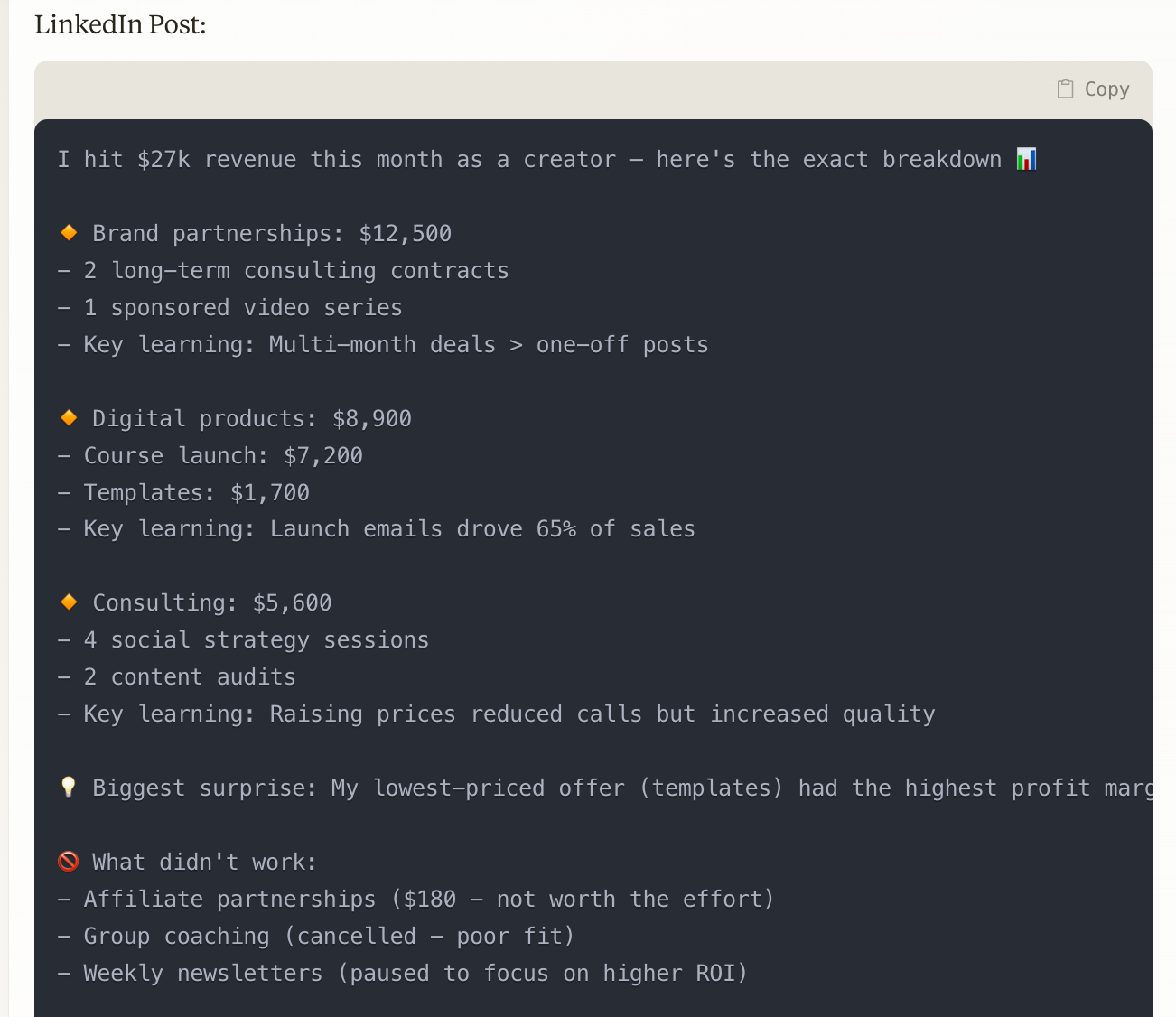Click the prohibited sign emoji near What didn't work
This screenshot has height=1017, width=1176.
click(x=69, y=862)
